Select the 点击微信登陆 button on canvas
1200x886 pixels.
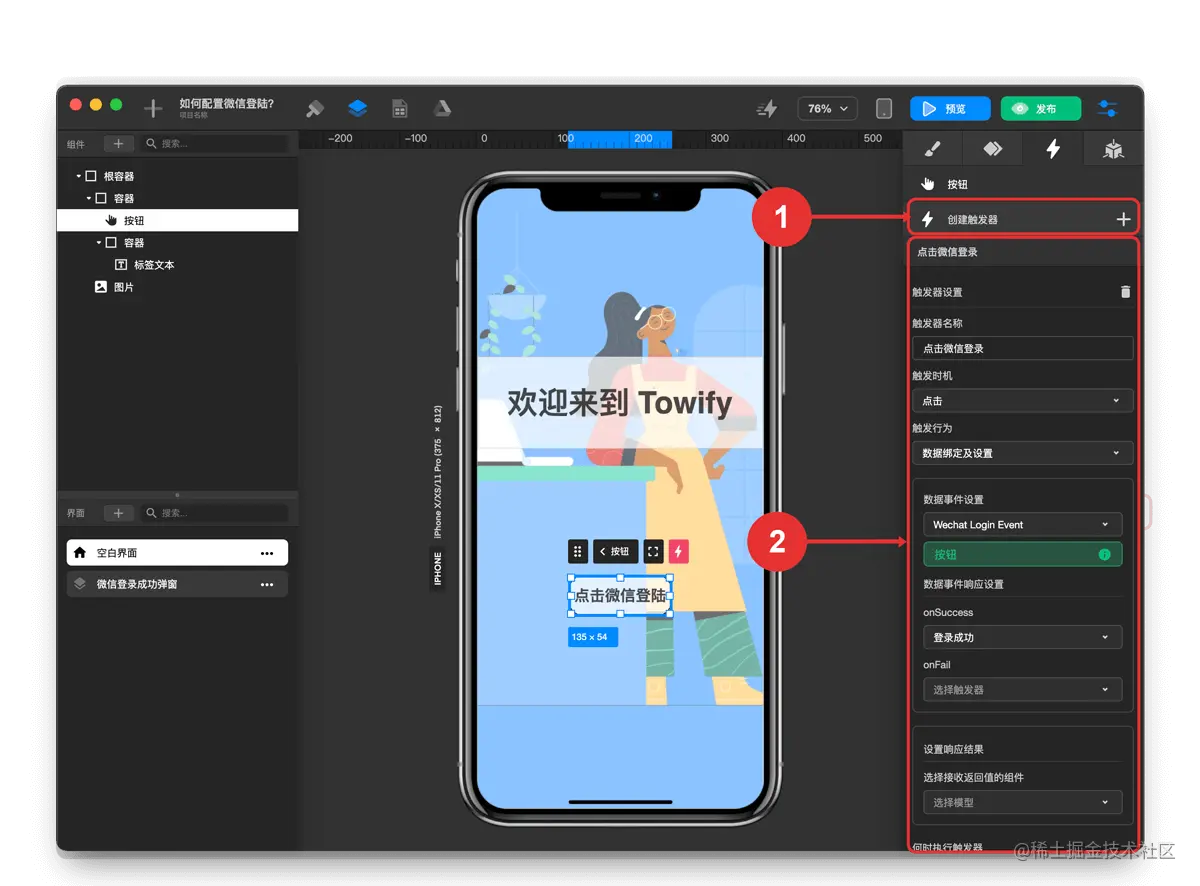(x=620, y=596)
